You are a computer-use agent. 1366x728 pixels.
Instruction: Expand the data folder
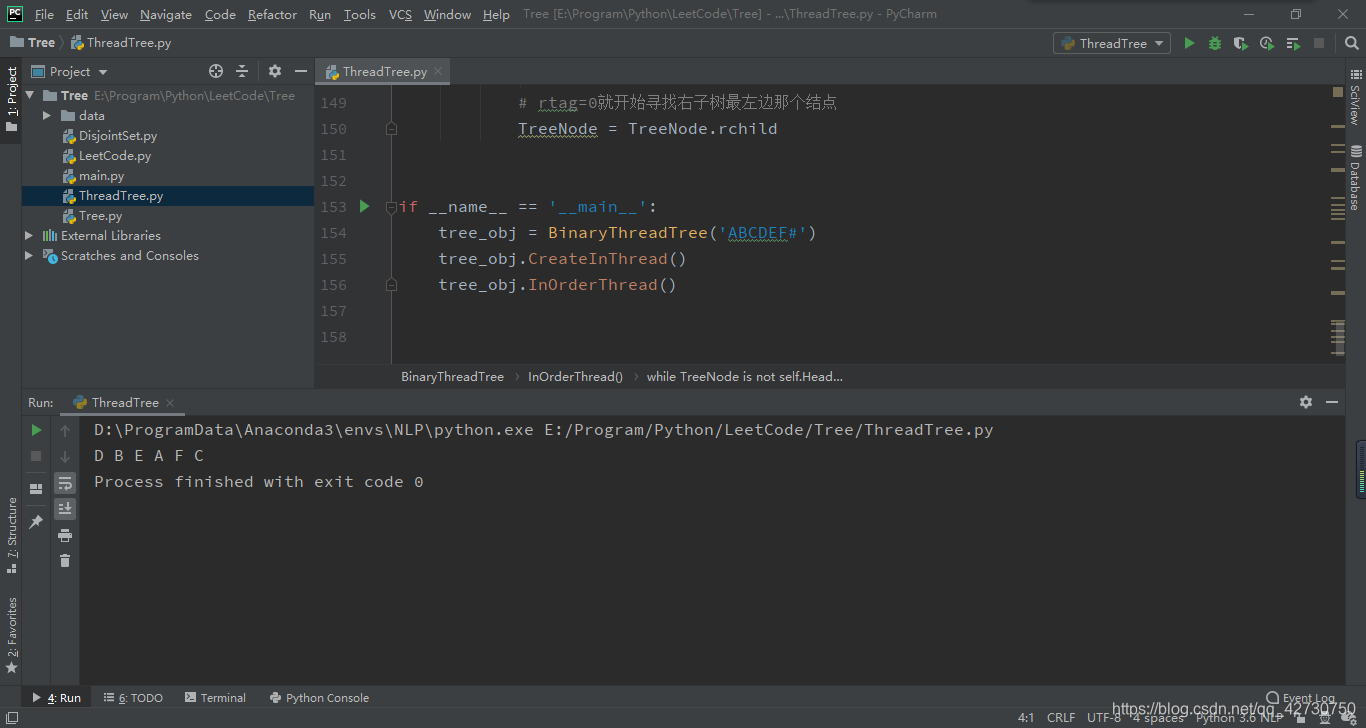tap(46, 116)
